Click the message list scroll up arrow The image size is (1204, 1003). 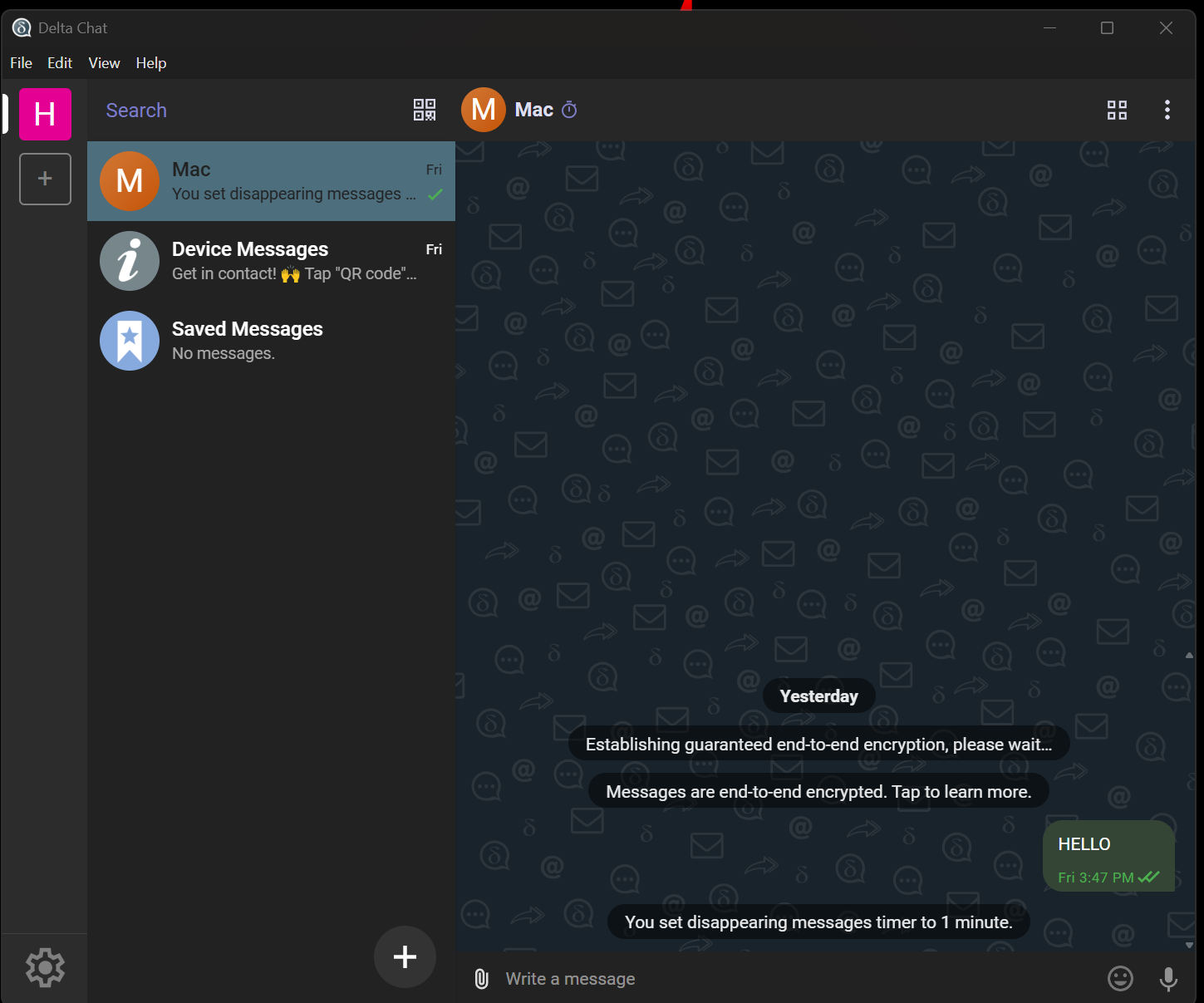pos(1189,656)
